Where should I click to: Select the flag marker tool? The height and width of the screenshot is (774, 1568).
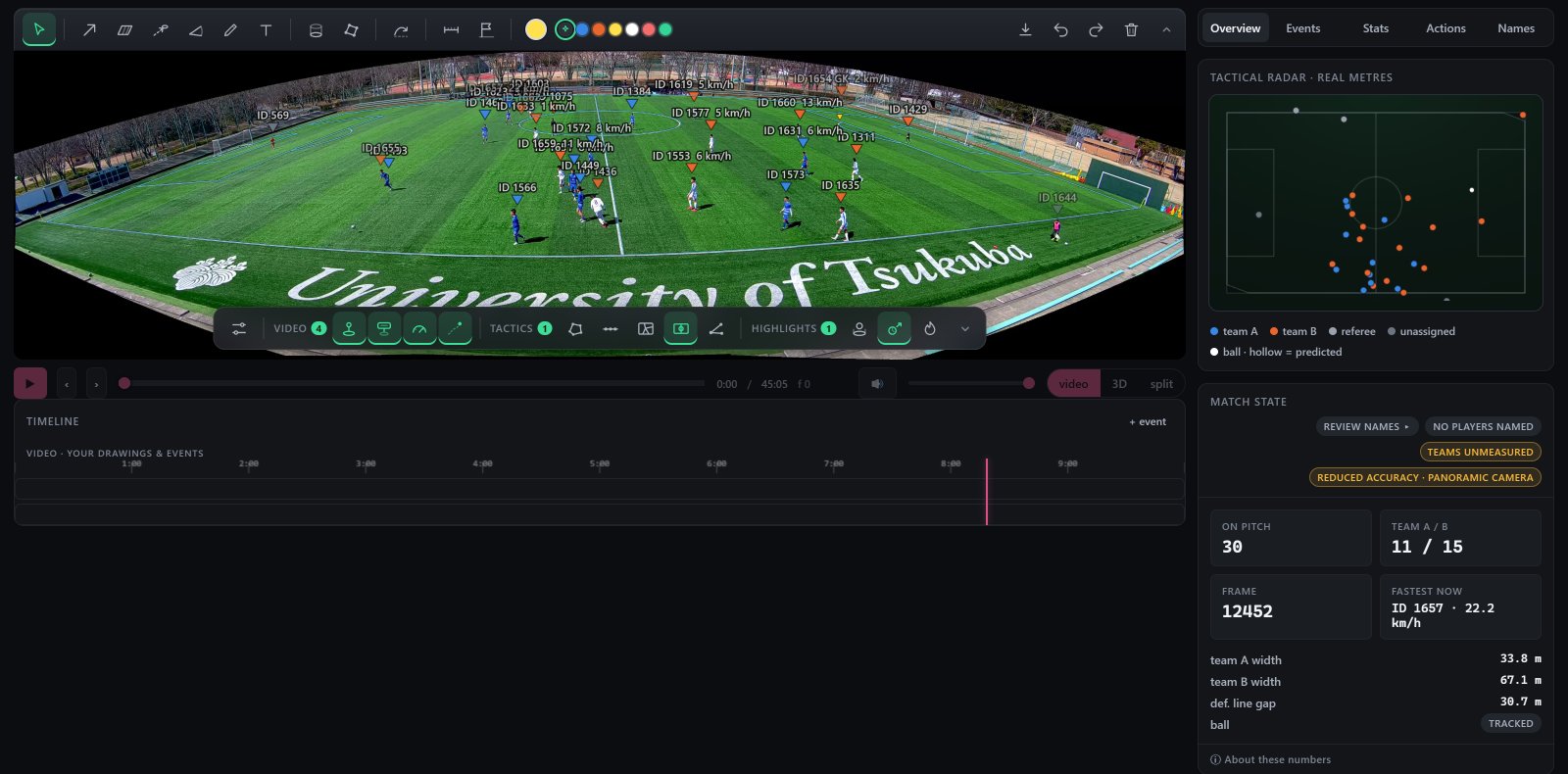coord(486,29)
